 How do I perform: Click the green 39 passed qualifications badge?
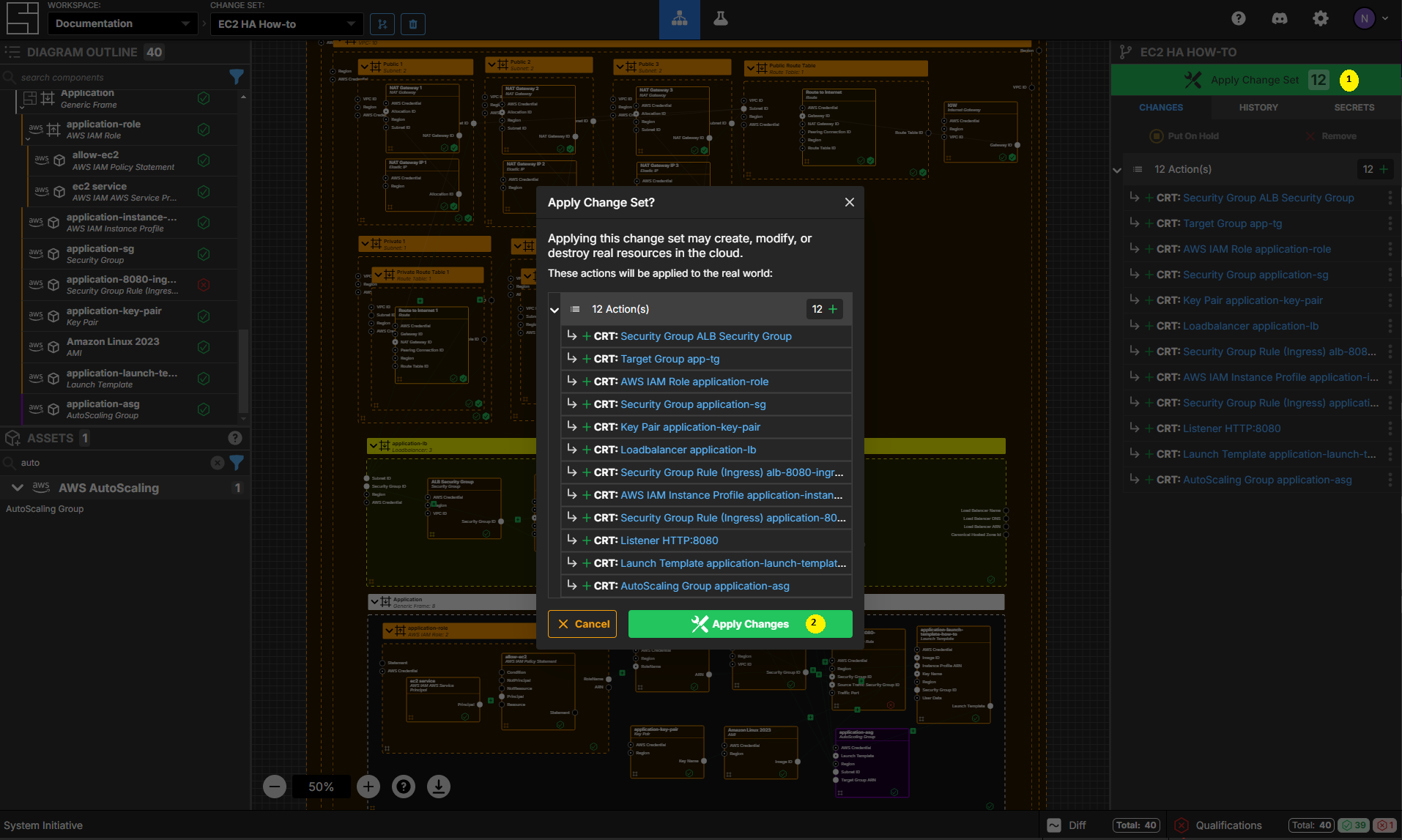coord(1354,825)
